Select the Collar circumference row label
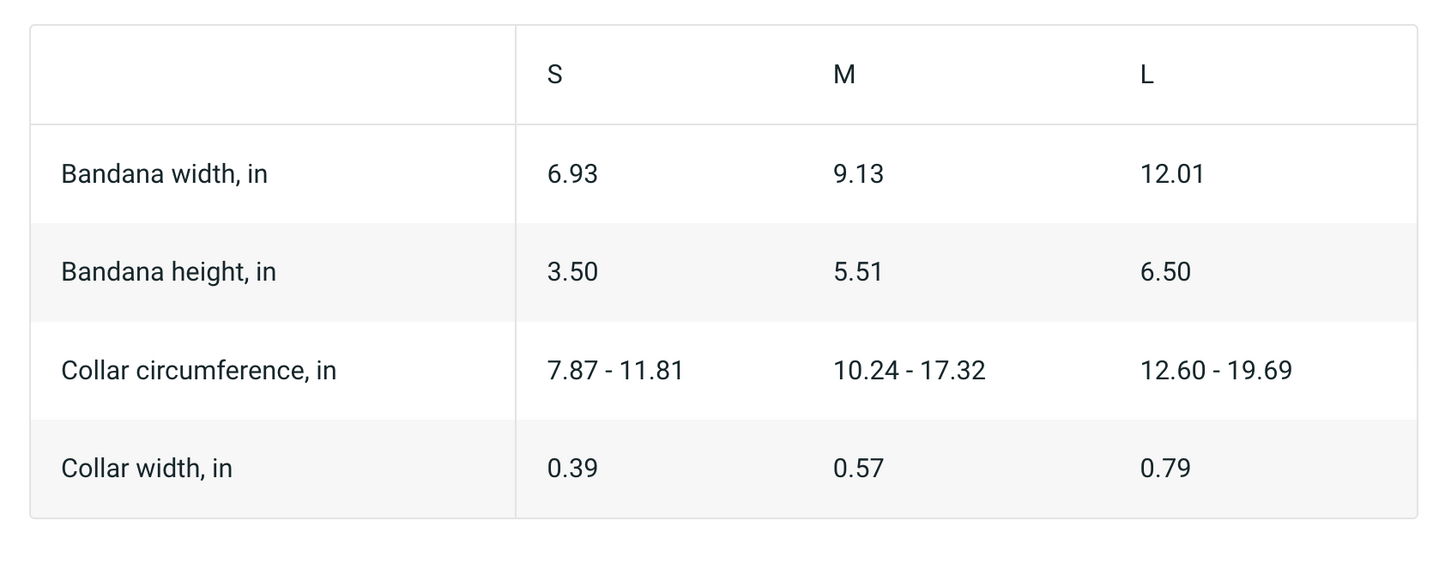This screenshot has width=1445, height=563. pyautogui.click(x=199, y=370)
